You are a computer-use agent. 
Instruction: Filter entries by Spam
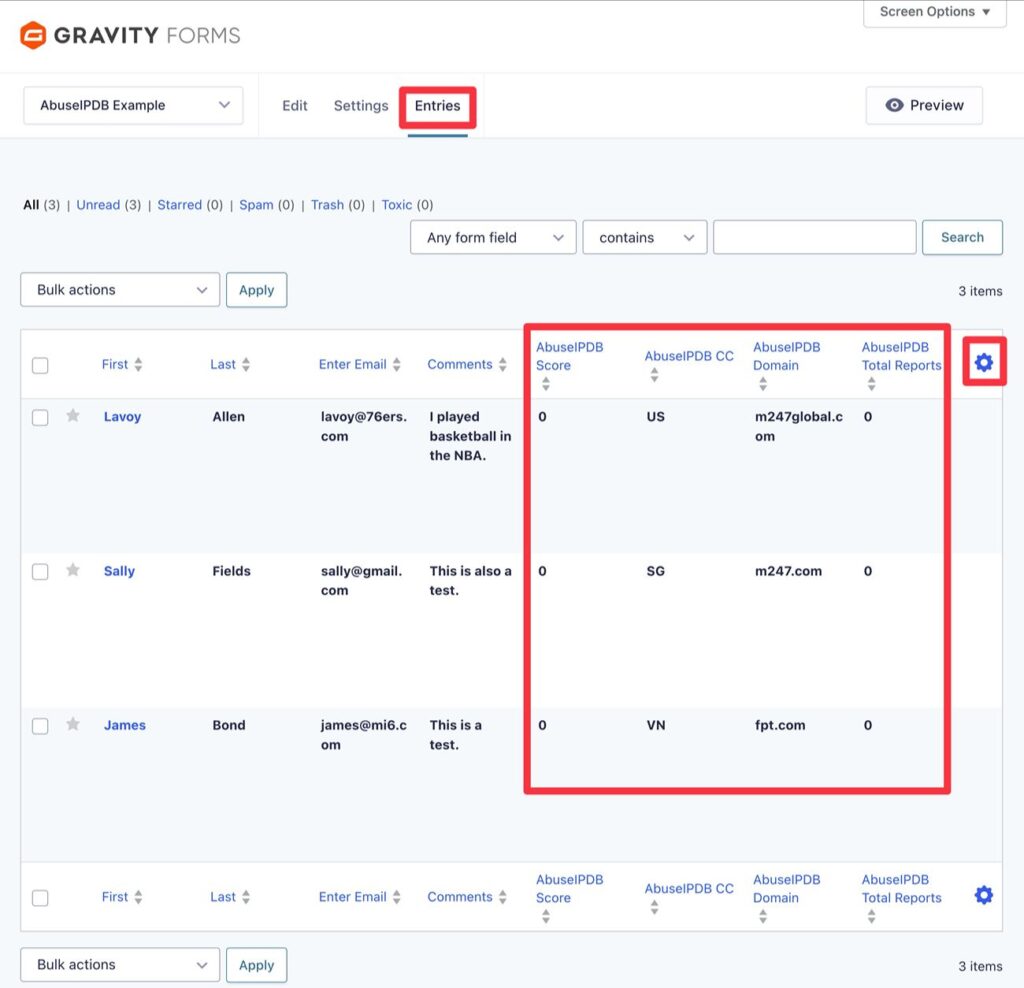click(256, 204)
